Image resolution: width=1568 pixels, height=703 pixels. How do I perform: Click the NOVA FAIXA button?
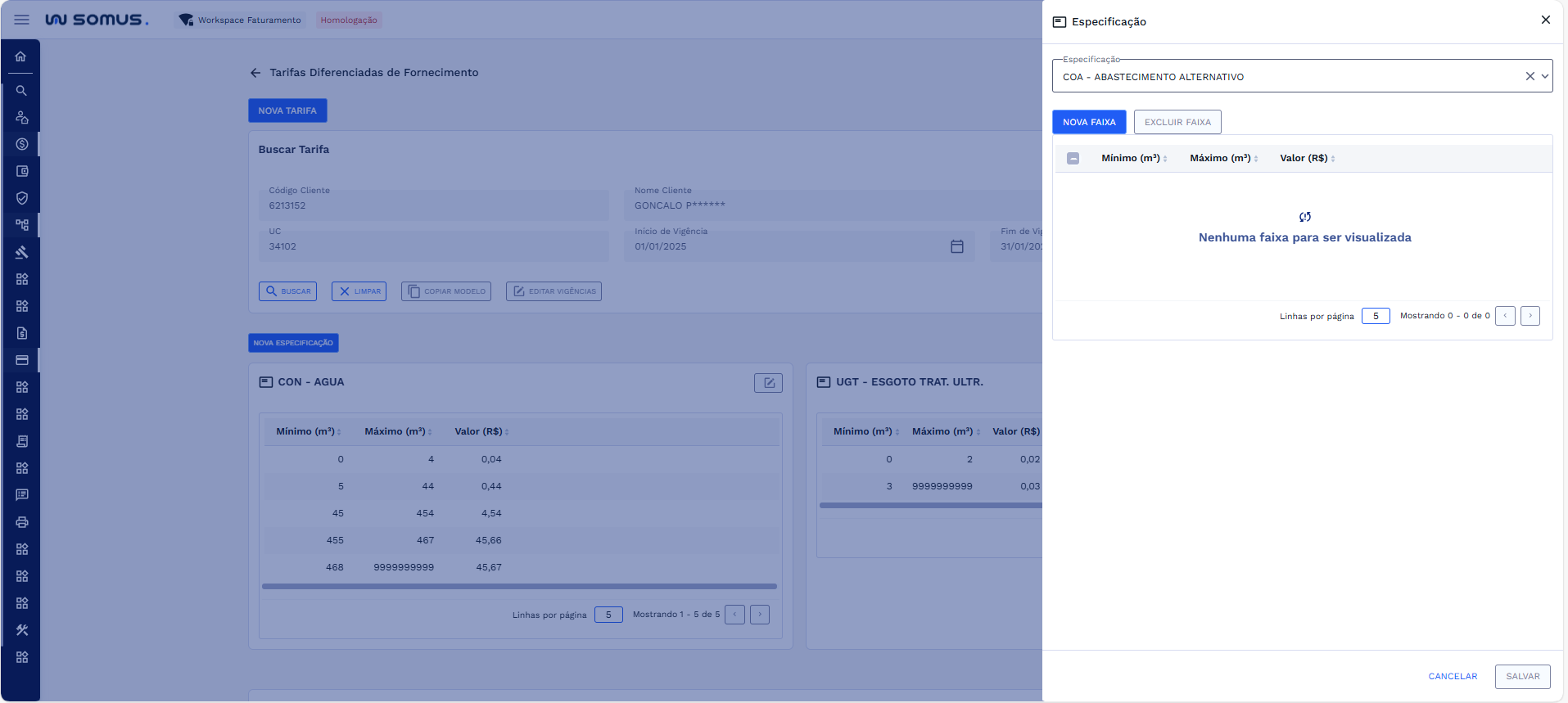point(1088,122)
